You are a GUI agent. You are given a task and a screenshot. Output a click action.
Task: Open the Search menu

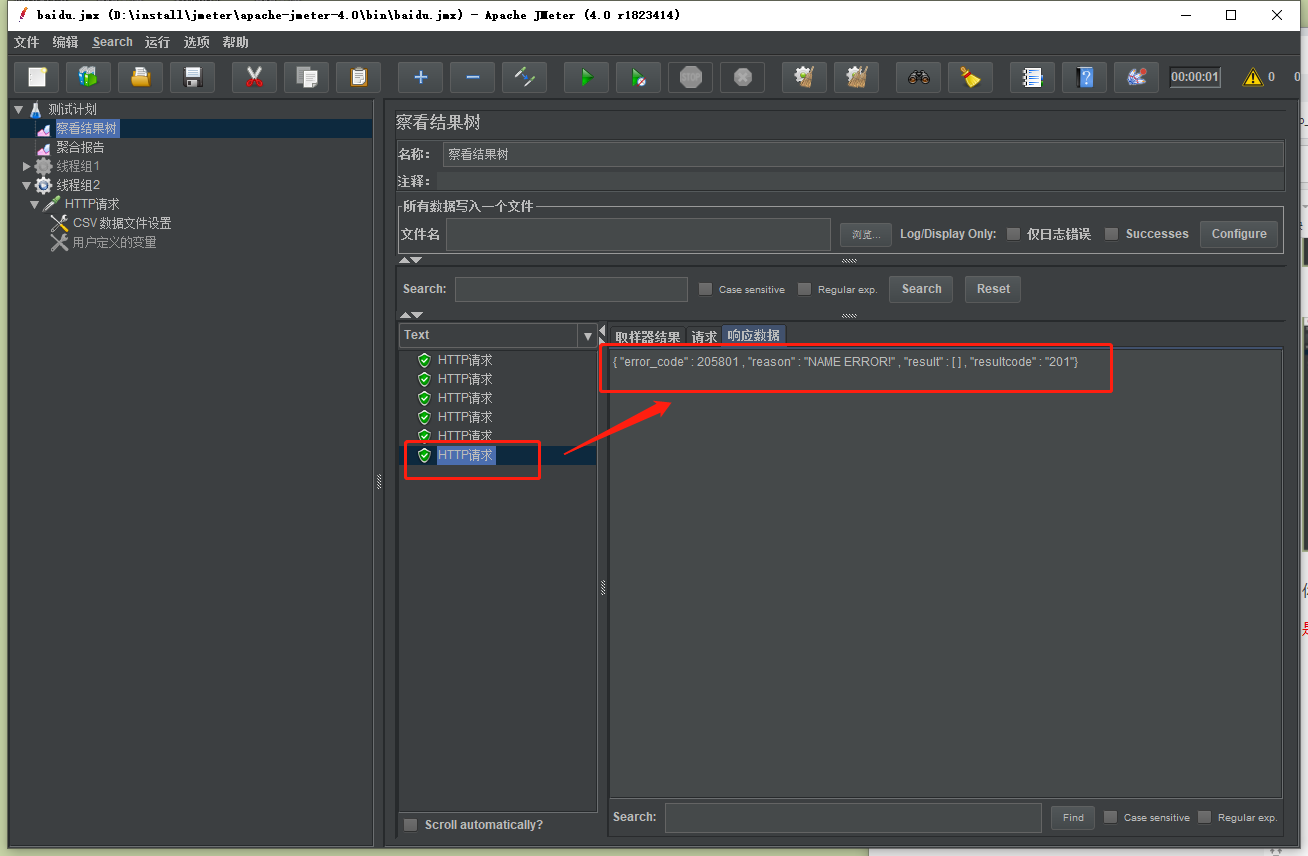[112, 42]
